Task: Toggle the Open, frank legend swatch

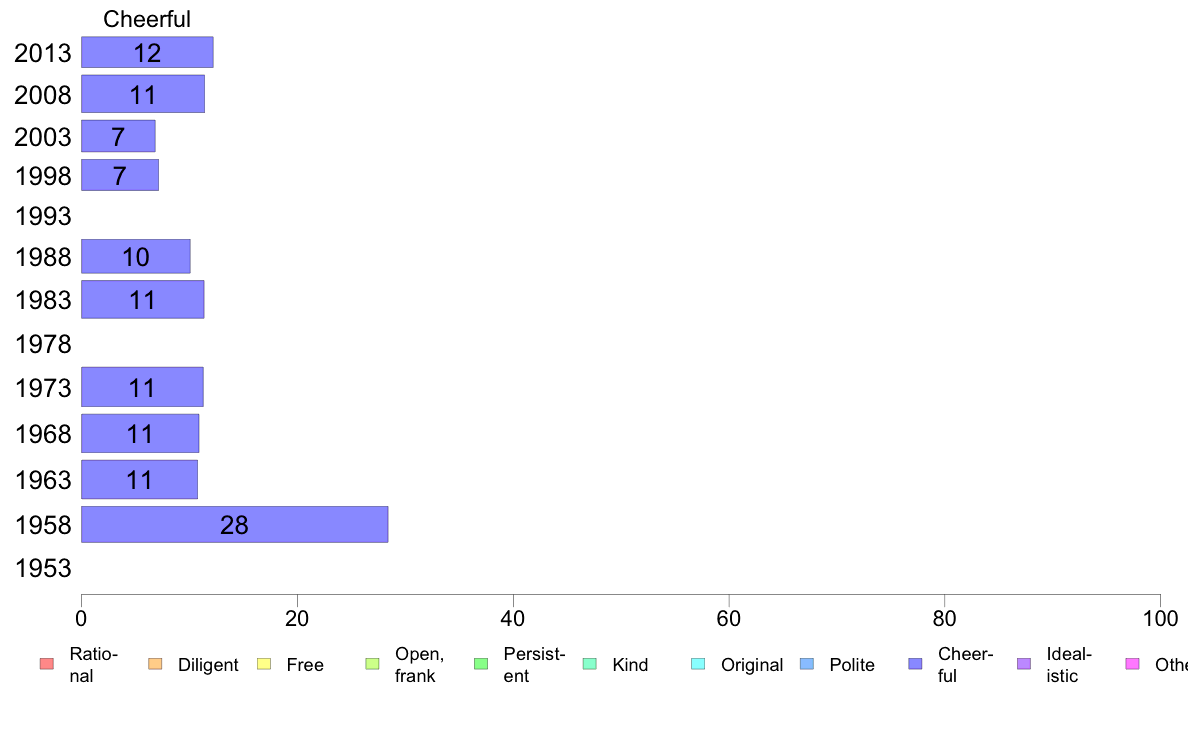Action: pyautogui.click(x=373, y=665)
